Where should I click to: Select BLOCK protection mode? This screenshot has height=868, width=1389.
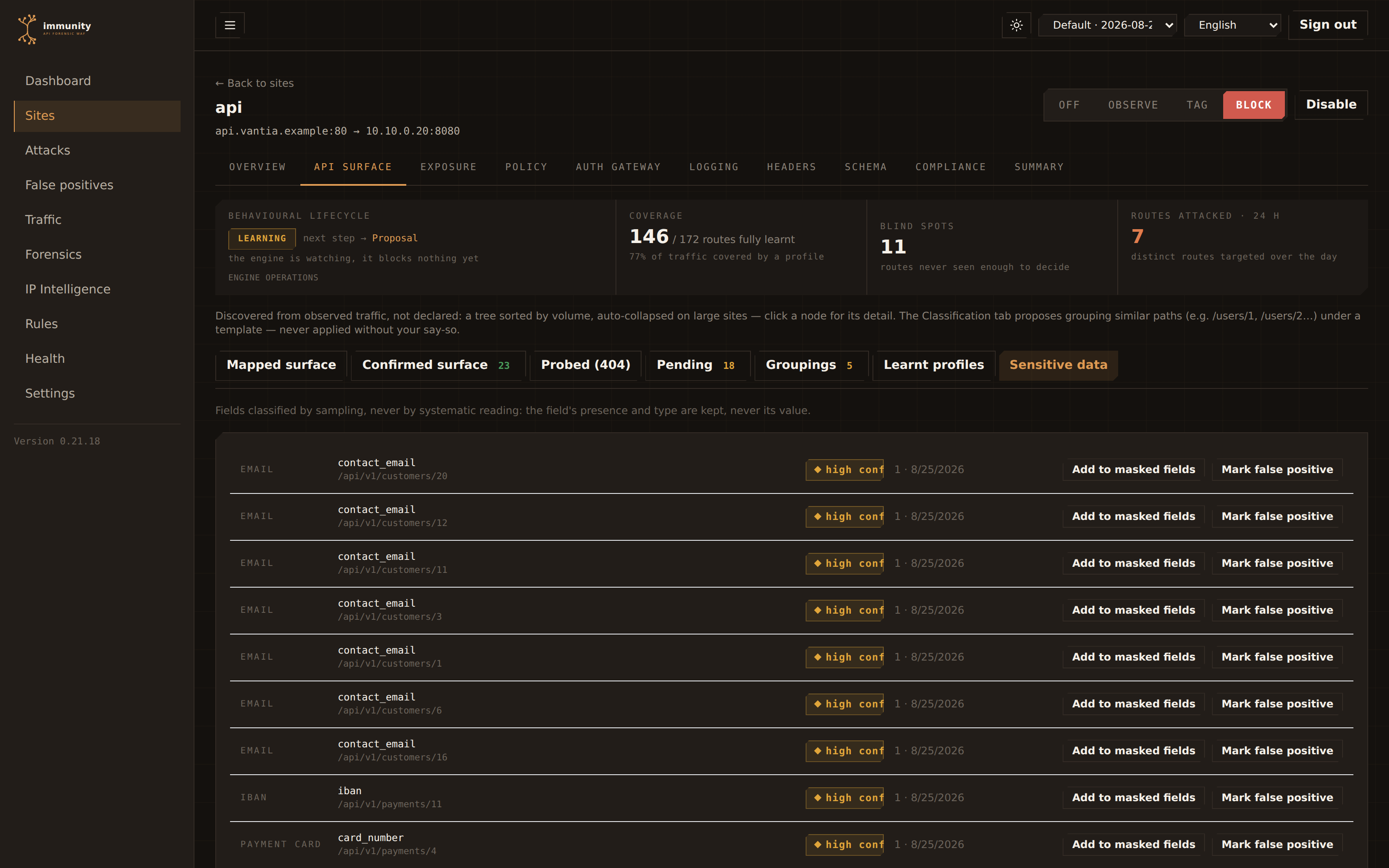[1254, 105]
